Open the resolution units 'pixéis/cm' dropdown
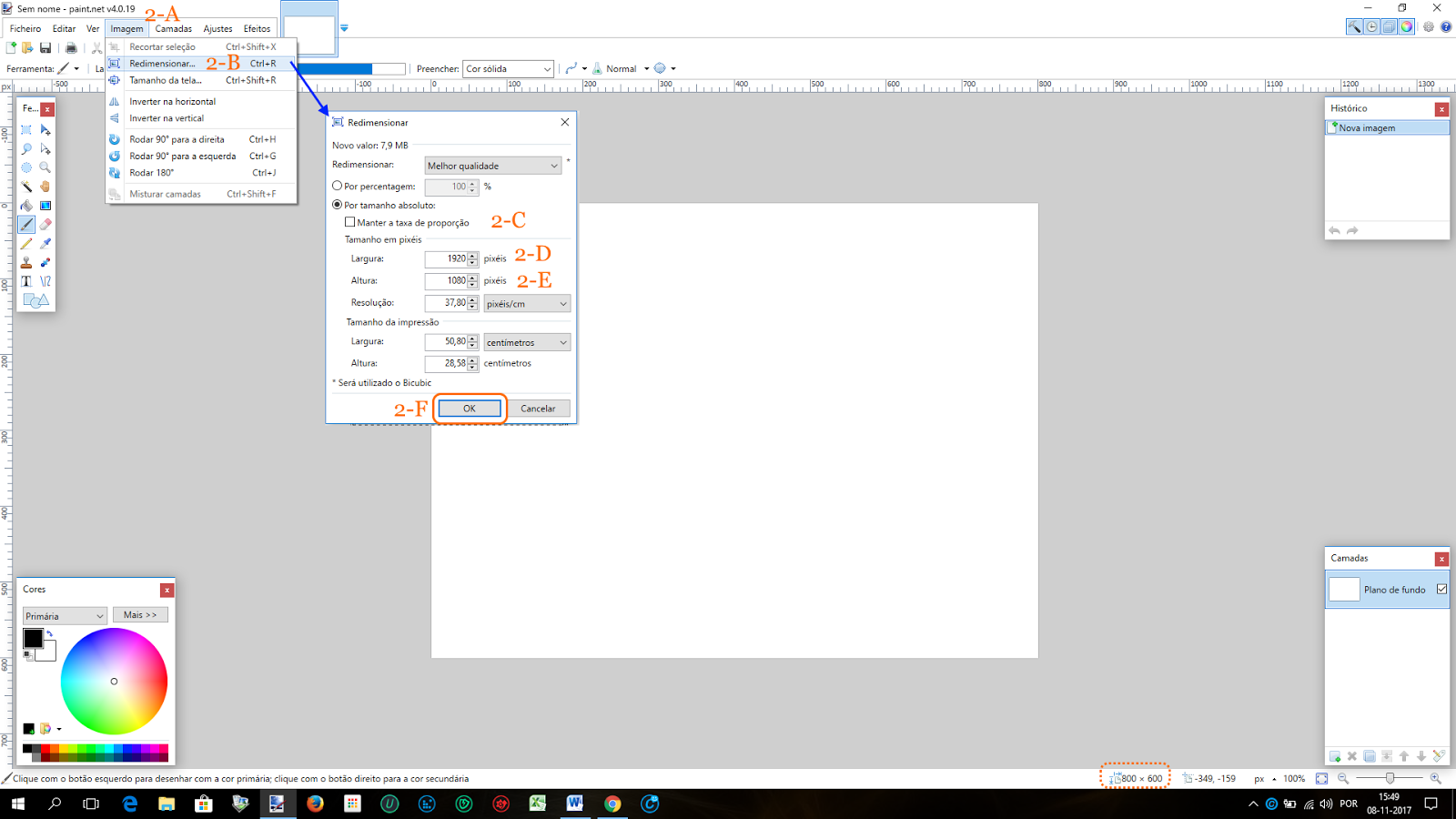Image resolution: width=1456 pixels, height=819 pixels. click(x=527, y=304)
